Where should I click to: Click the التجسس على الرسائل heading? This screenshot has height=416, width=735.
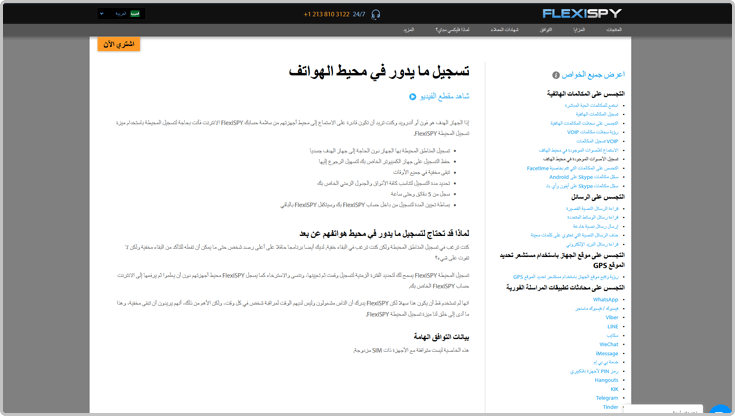coord(598,197)
